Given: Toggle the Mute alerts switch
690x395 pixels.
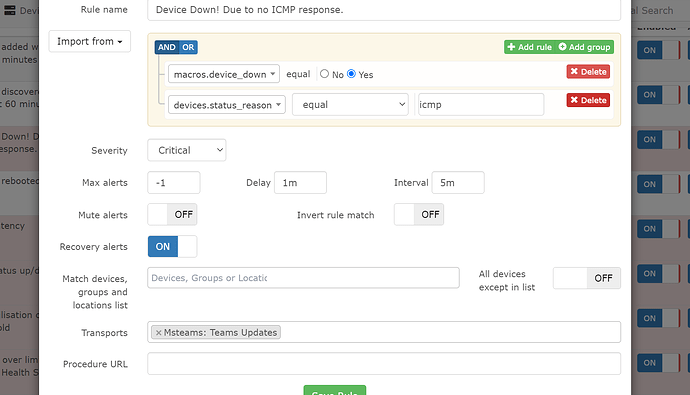Looking at the screenshot, I should tap(172, 215).
